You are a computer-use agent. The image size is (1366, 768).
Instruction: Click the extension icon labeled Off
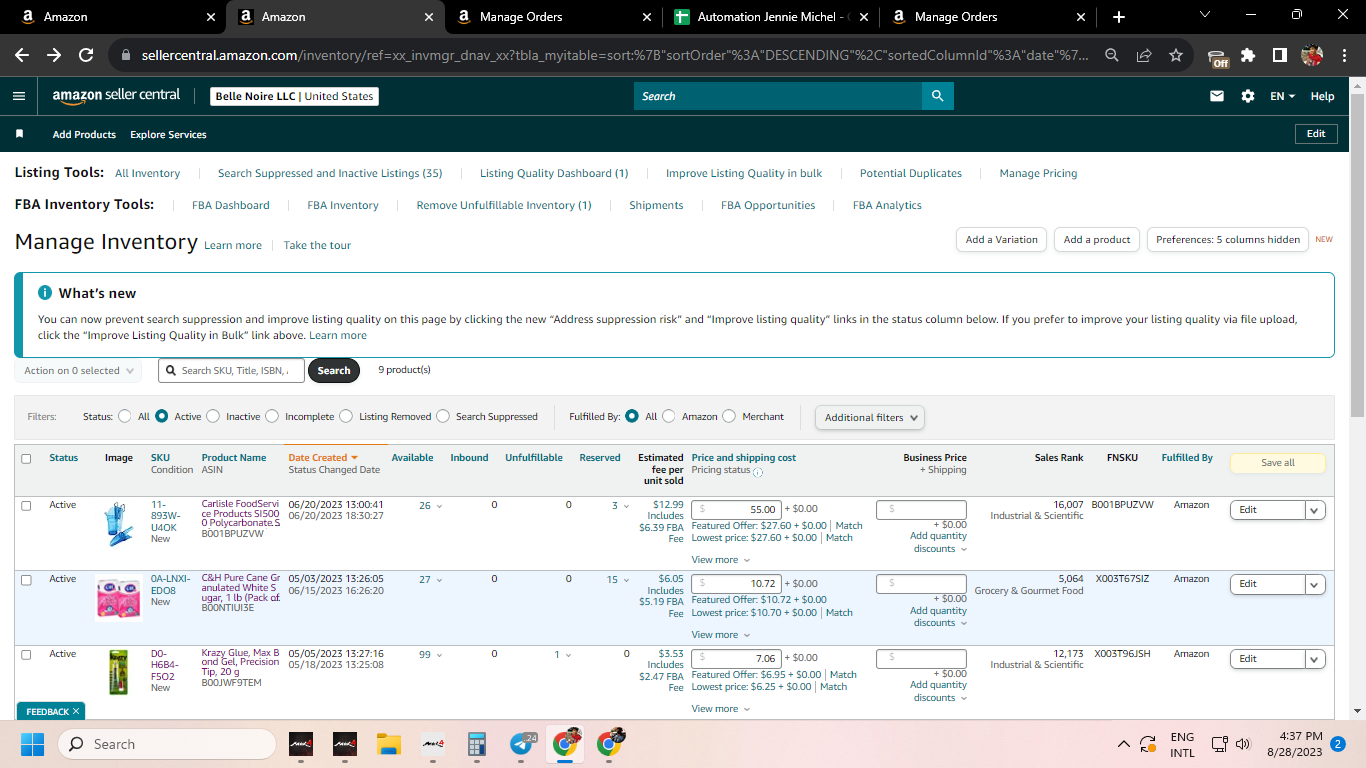[x=1217, y=57]
